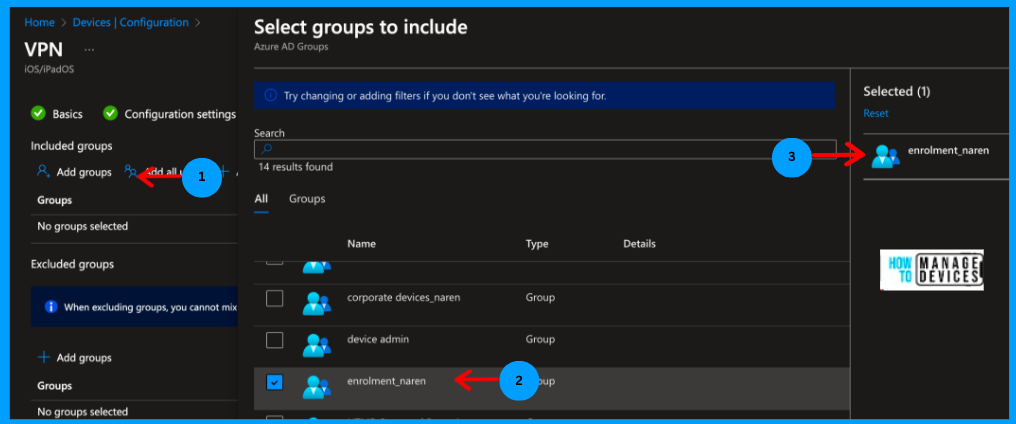
Task: Click the Search groups input field
Action: click(x=546, y=150)
